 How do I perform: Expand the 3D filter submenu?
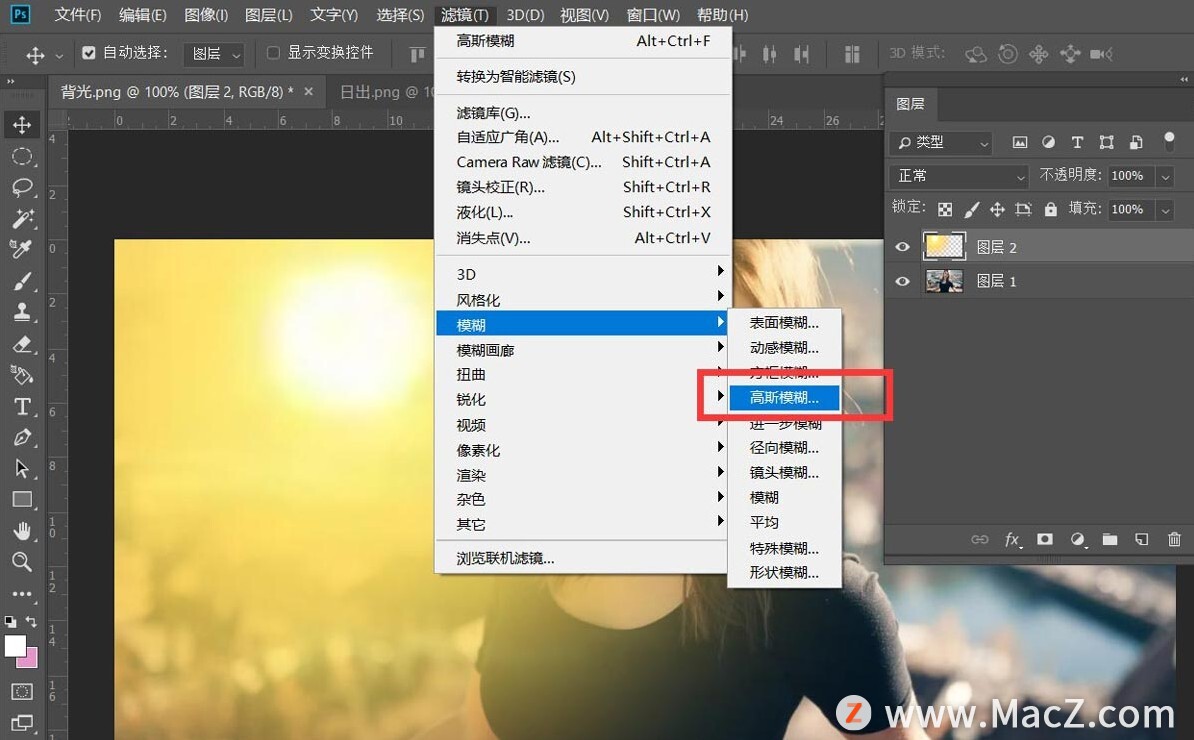pyautogui.click(x=583, y=274)
